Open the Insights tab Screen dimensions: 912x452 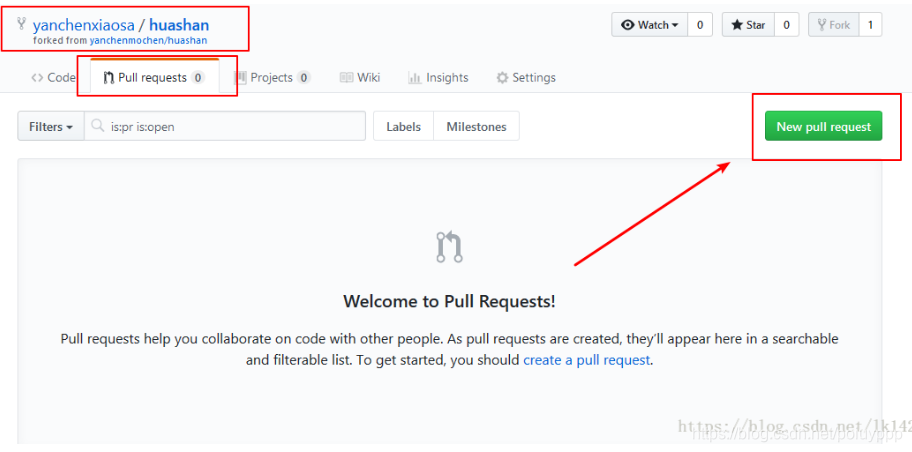pos(439,77)
